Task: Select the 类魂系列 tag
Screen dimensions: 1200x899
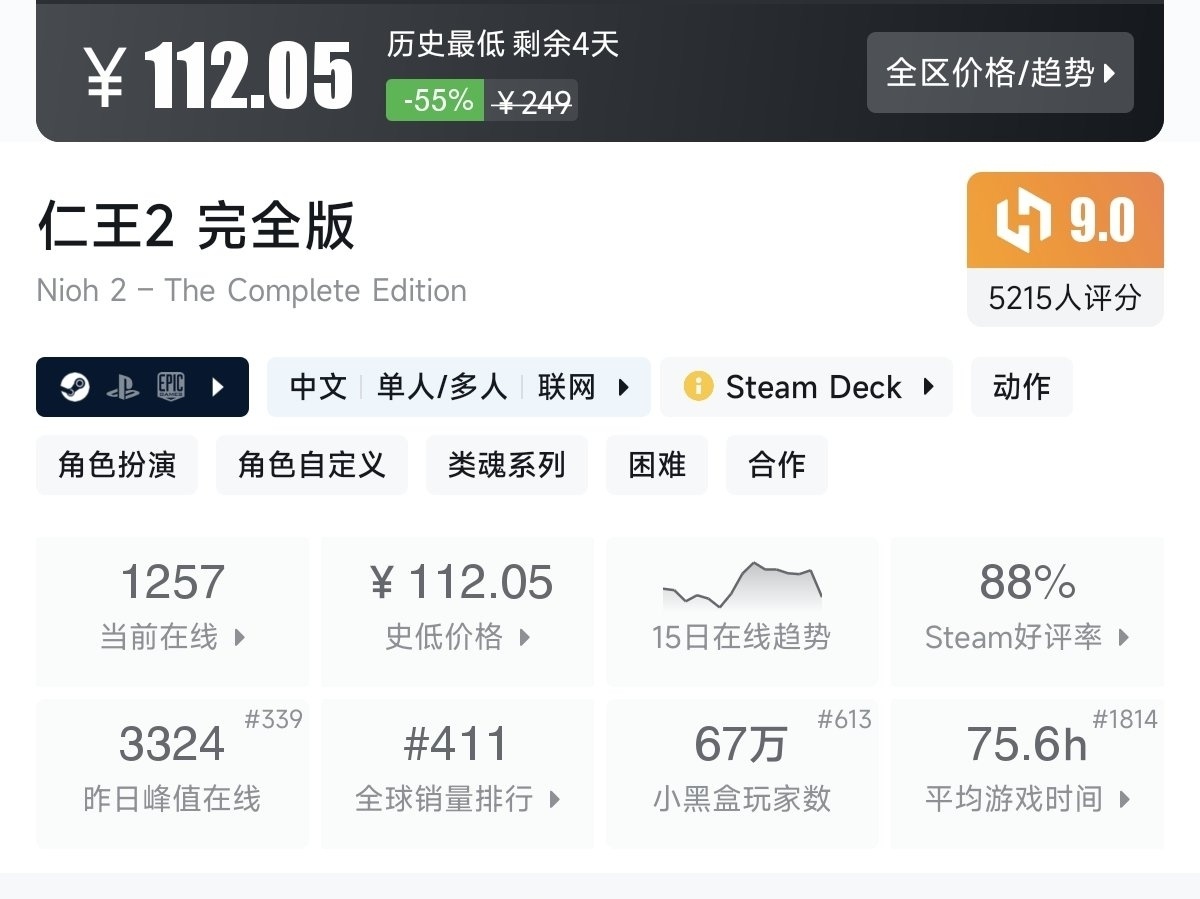Action: (506, 465)
